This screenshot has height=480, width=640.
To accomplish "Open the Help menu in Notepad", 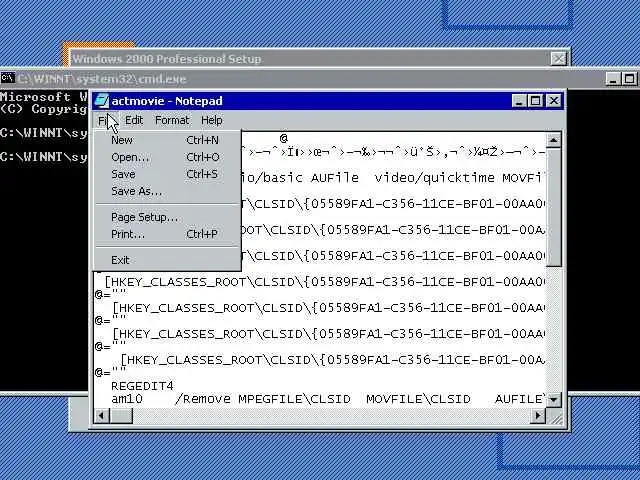I will pos(211,120).
